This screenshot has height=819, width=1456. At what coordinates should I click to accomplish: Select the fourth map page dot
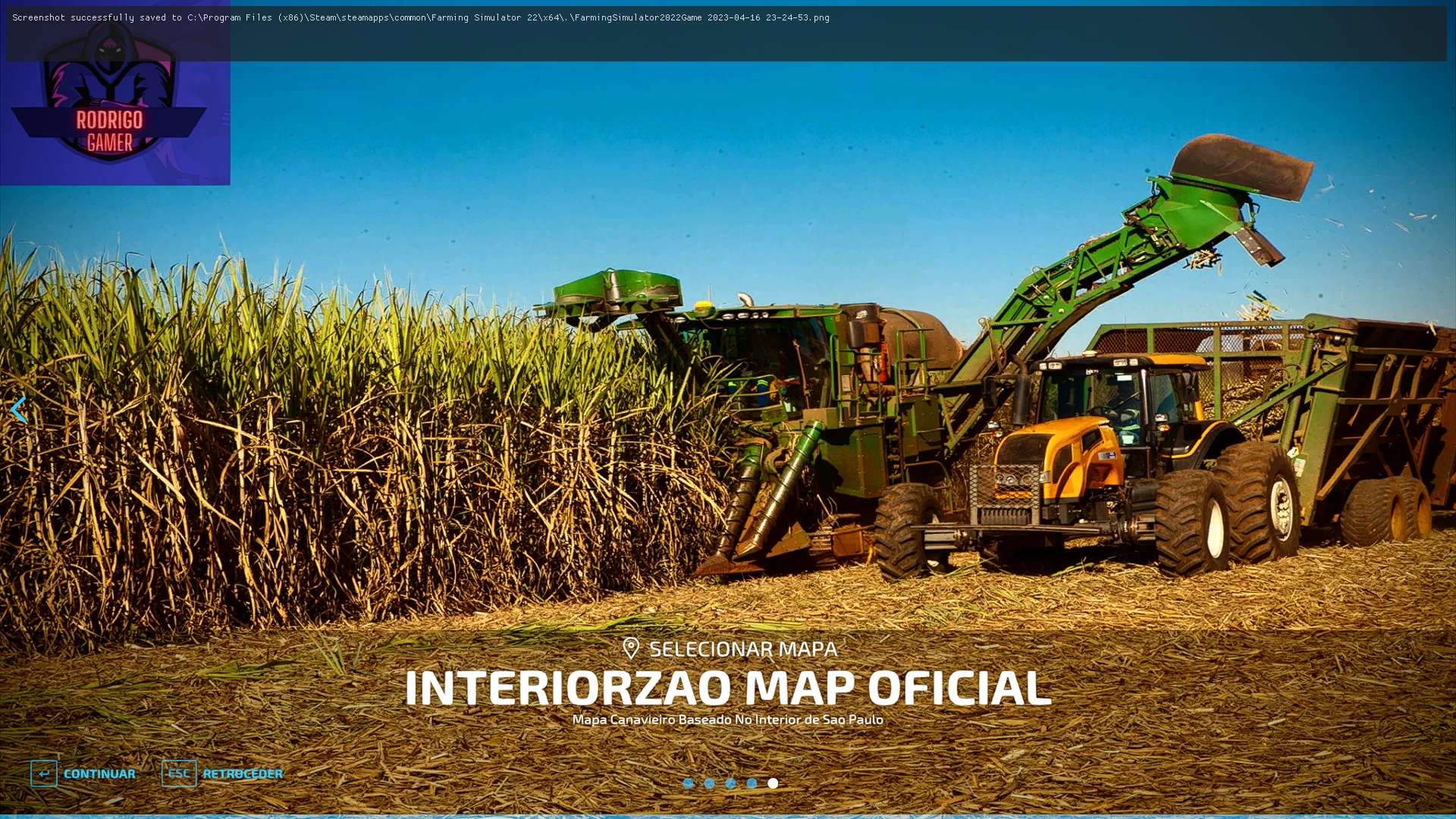752,783
